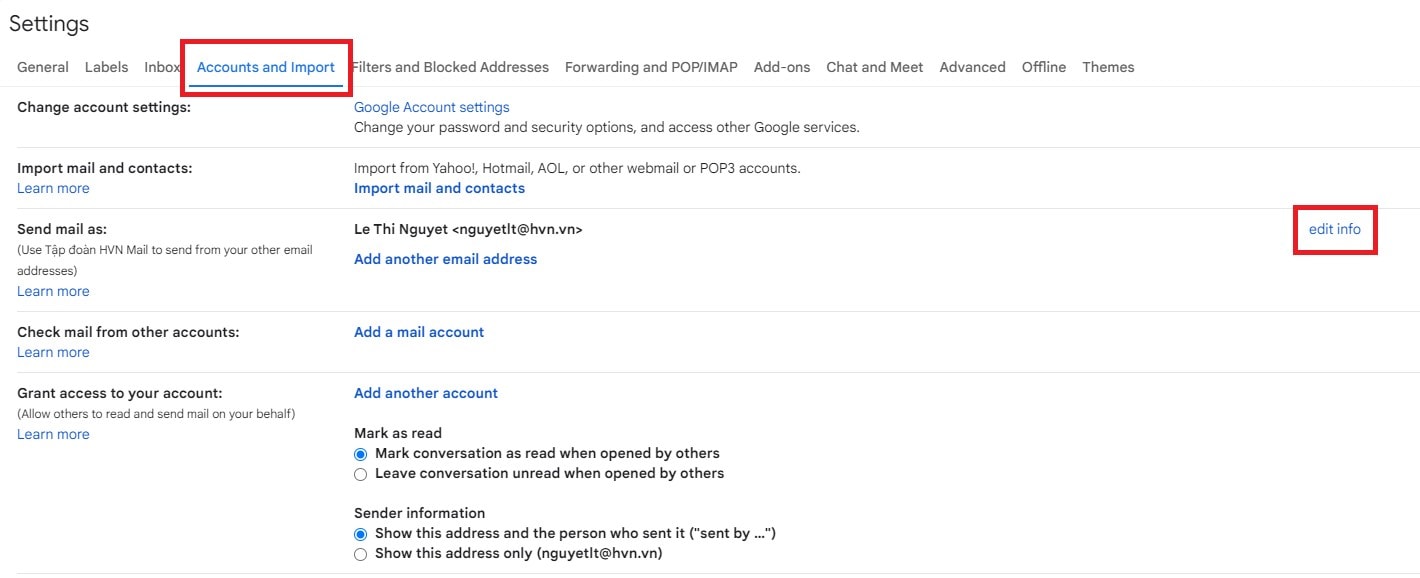Open Forwarding and POP/IMAP tab
The image size is (1420, 578).
[651, 67]
